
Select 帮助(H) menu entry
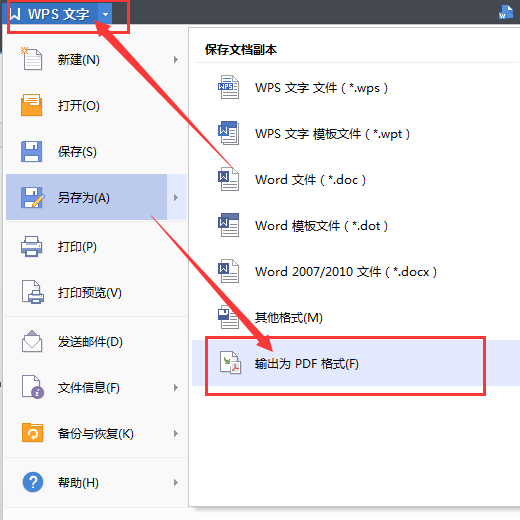[x=97, y=482]
